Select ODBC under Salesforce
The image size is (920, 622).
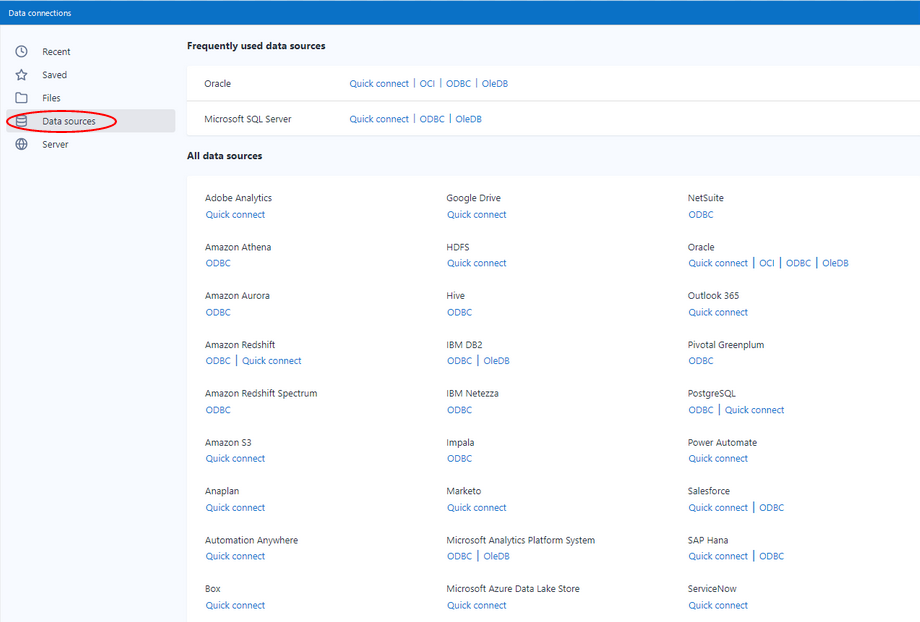772,508
